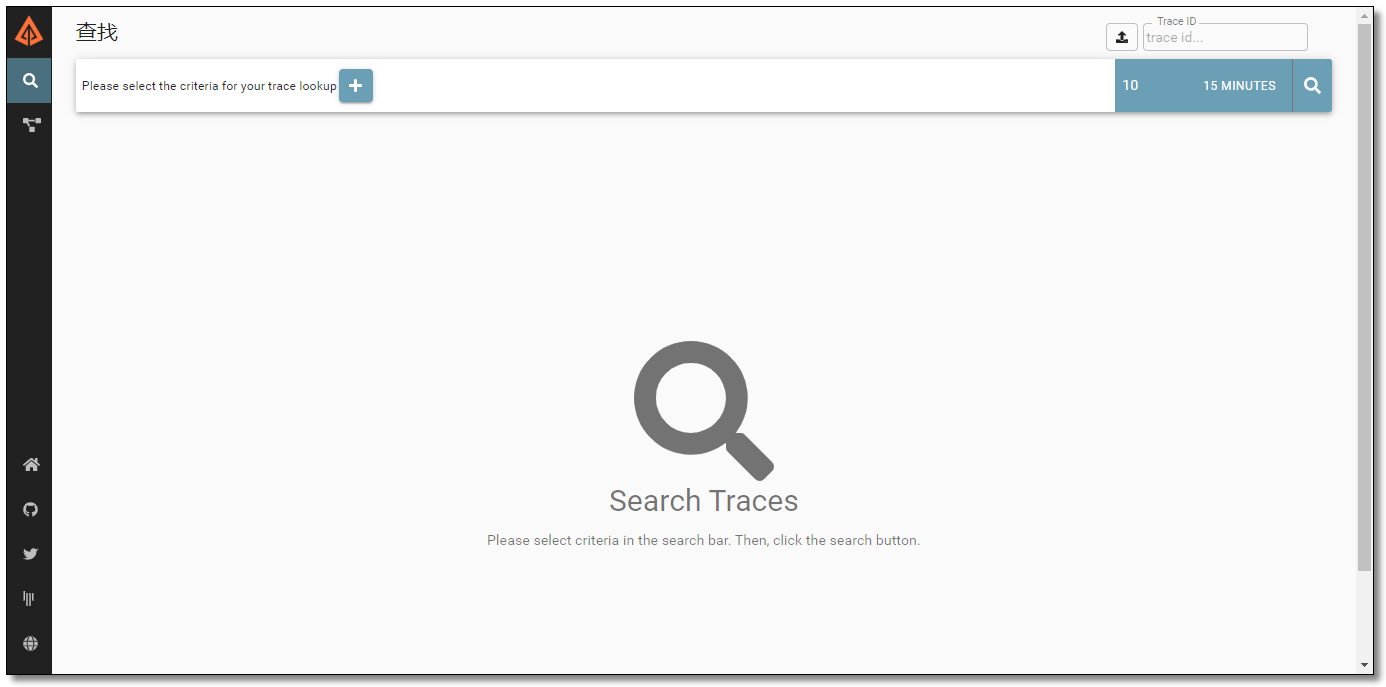Click the vertical scrollbar thumb
The height and width of the screenshot is (687, 1386).
[x=1365, y=297]
